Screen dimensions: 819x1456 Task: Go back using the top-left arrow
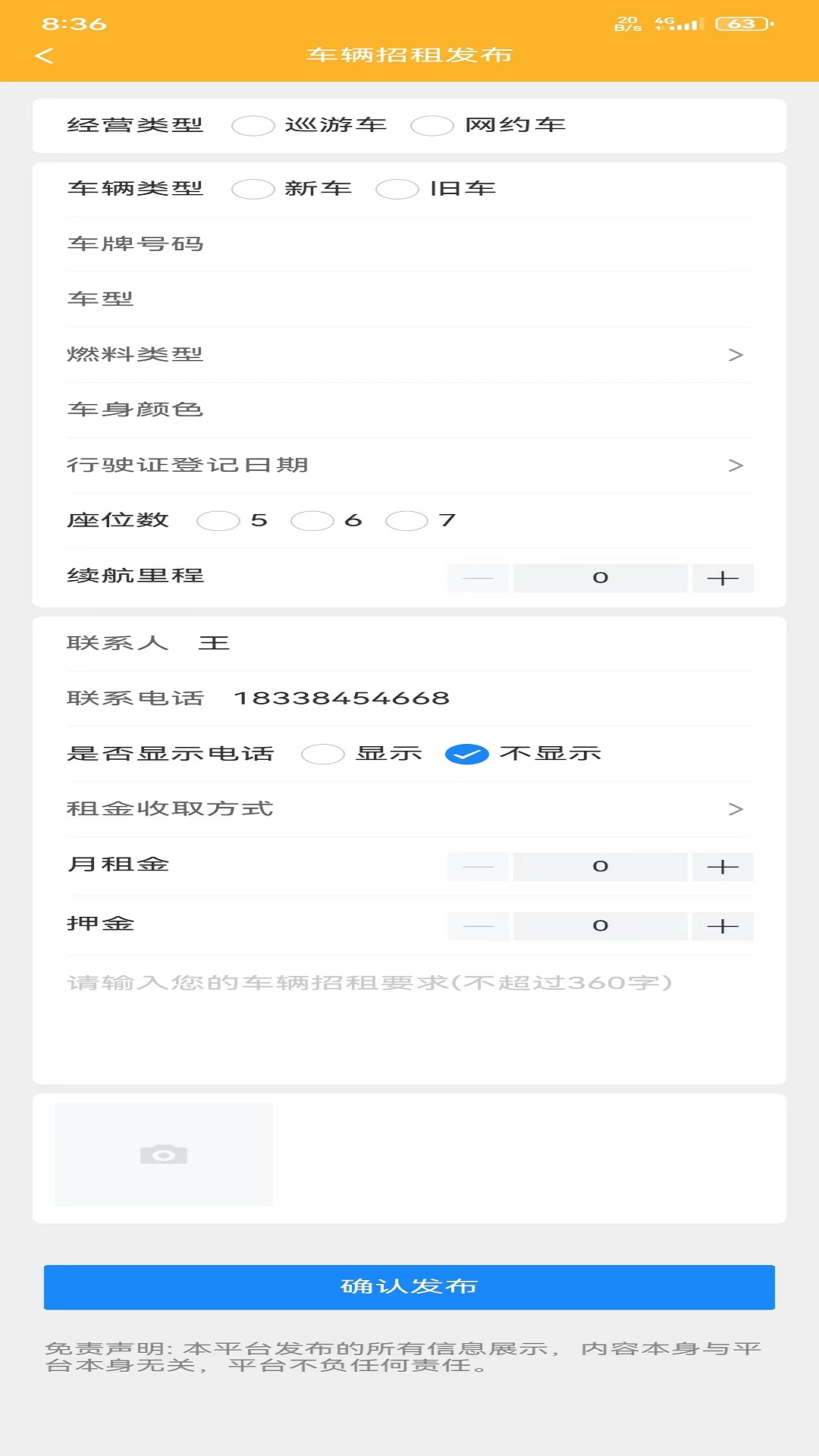[x=44, y=55]
